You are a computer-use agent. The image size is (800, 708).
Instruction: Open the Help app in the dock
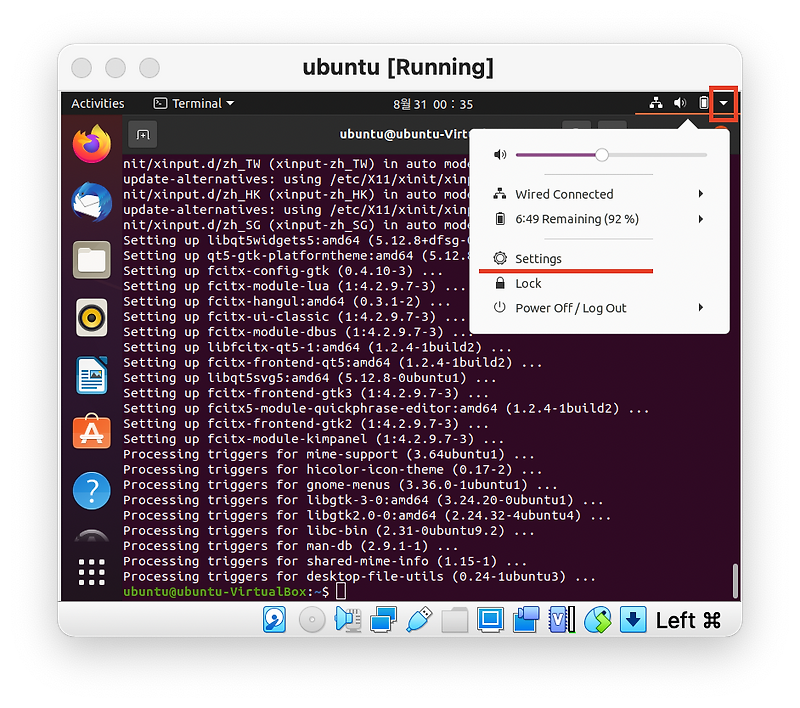coord(90,491)
